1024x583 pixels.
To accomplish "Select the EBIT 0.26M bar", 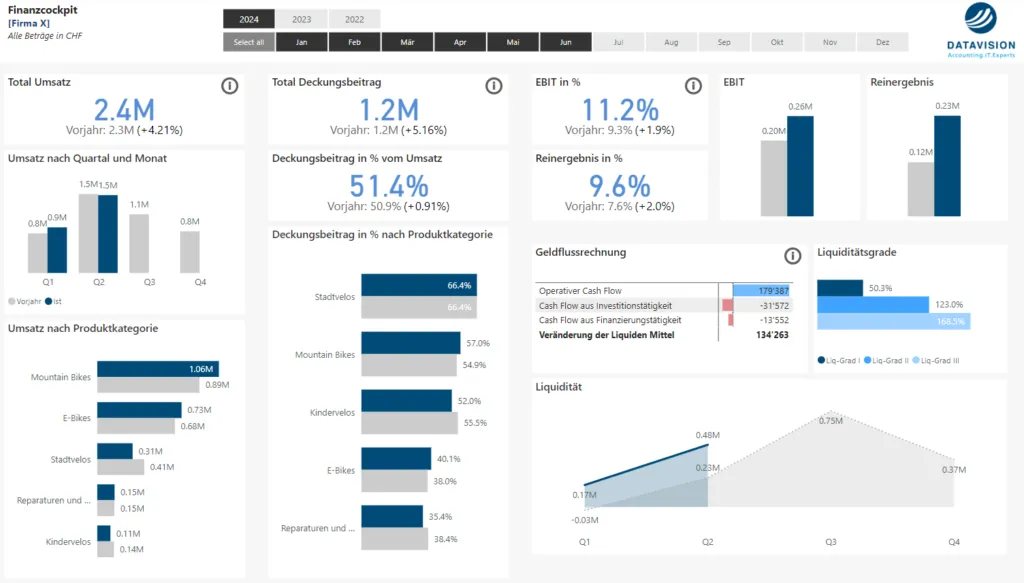I will pos(800,166).
